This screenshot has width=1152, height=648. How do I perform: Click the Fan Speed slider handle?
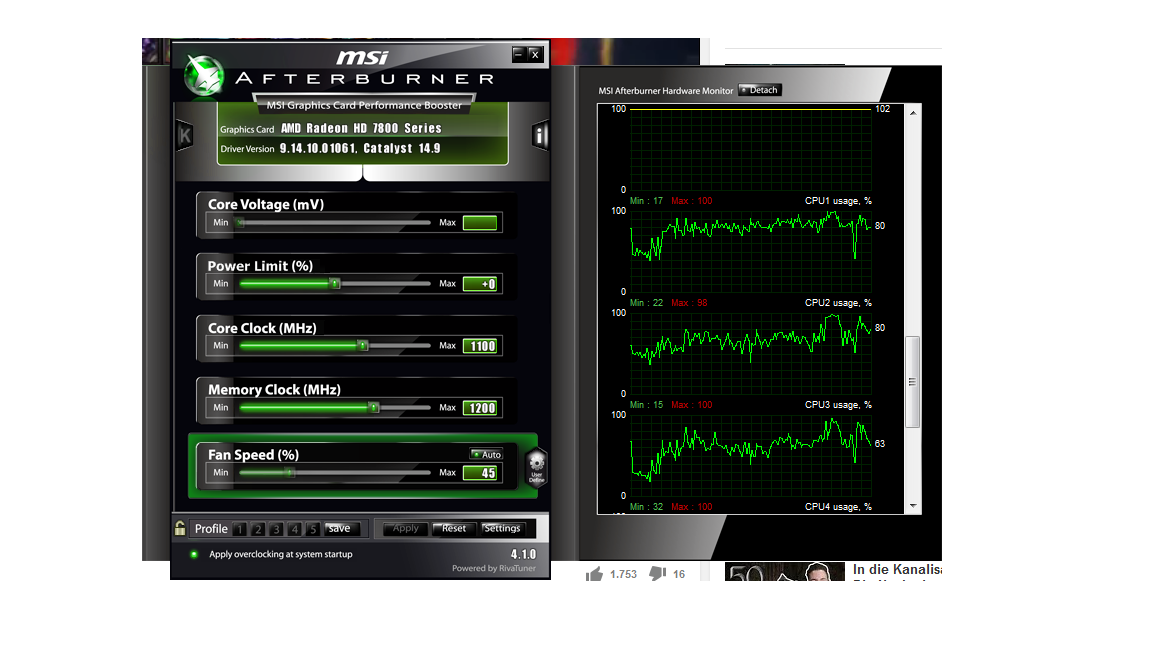290,472
